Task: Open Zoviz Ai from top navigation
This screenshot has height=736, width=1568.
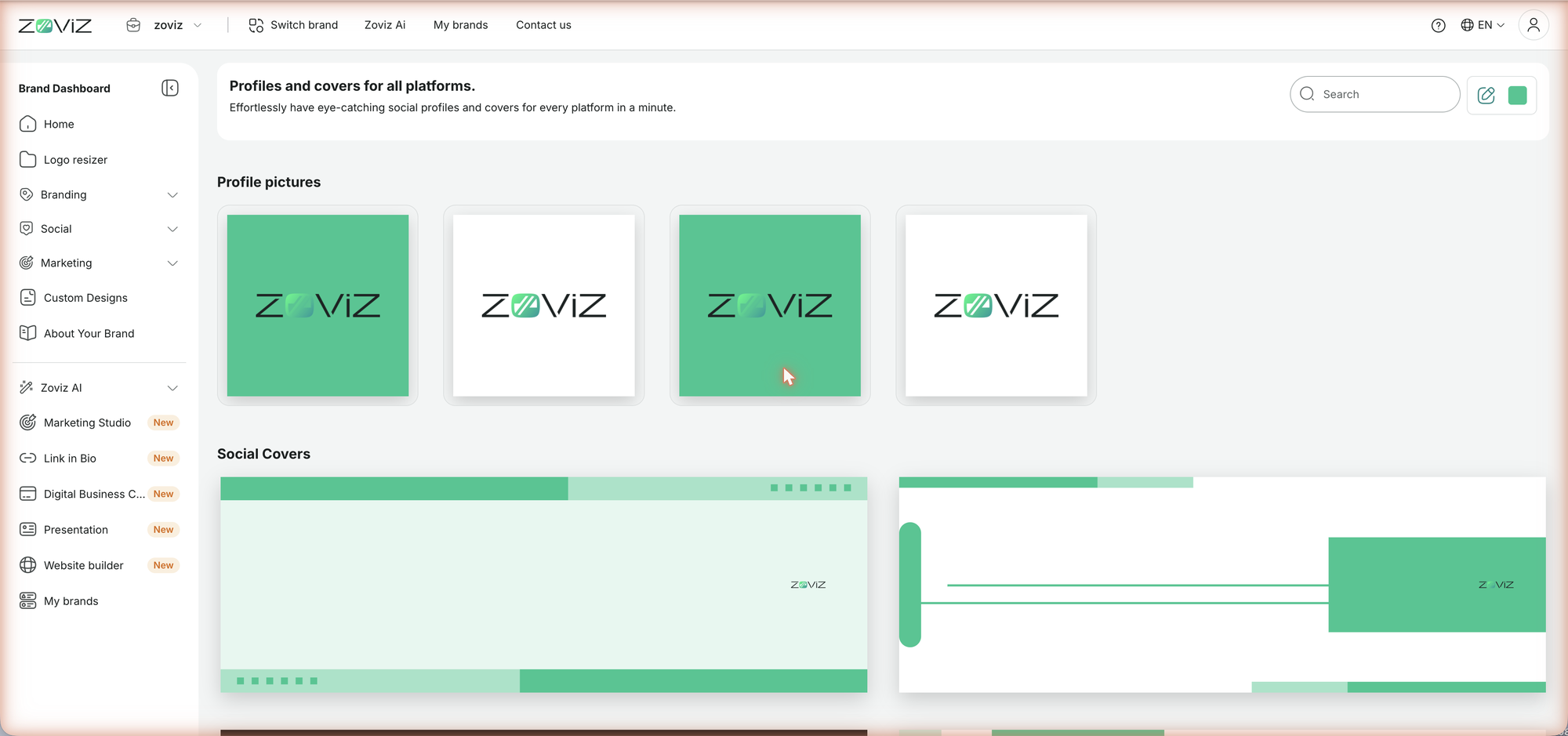Action: tap(385, 25)
